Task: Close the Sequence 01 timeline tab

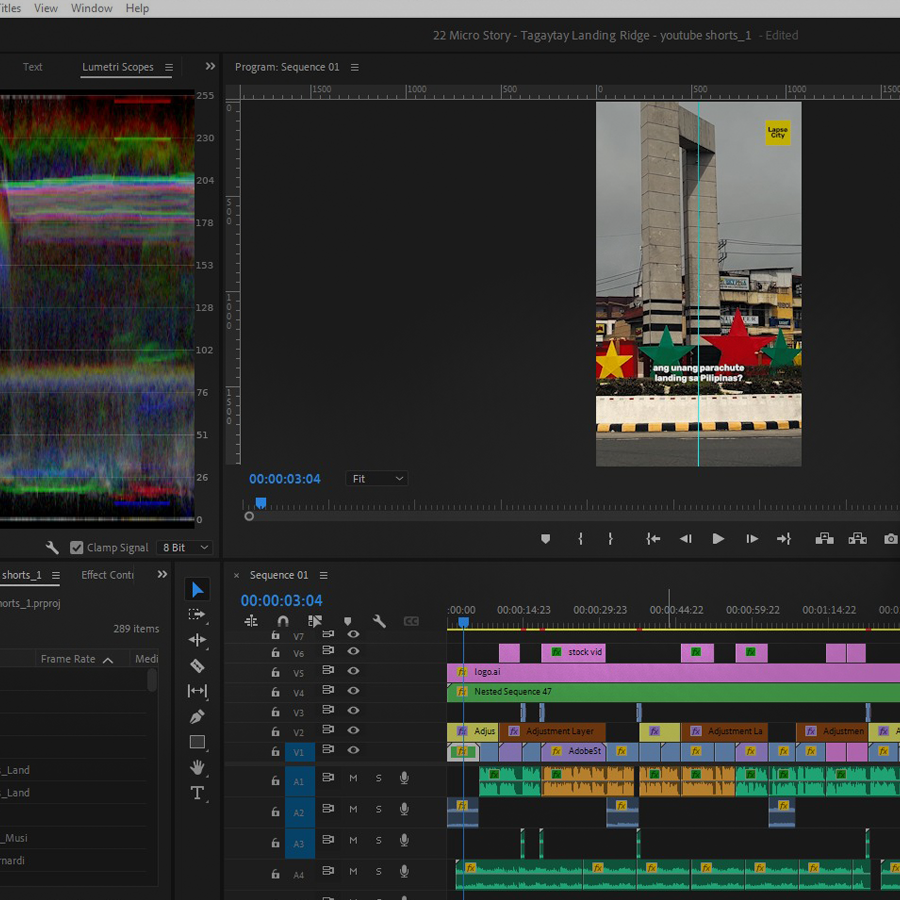Action: pyautogui.click(x=236, y=575)
